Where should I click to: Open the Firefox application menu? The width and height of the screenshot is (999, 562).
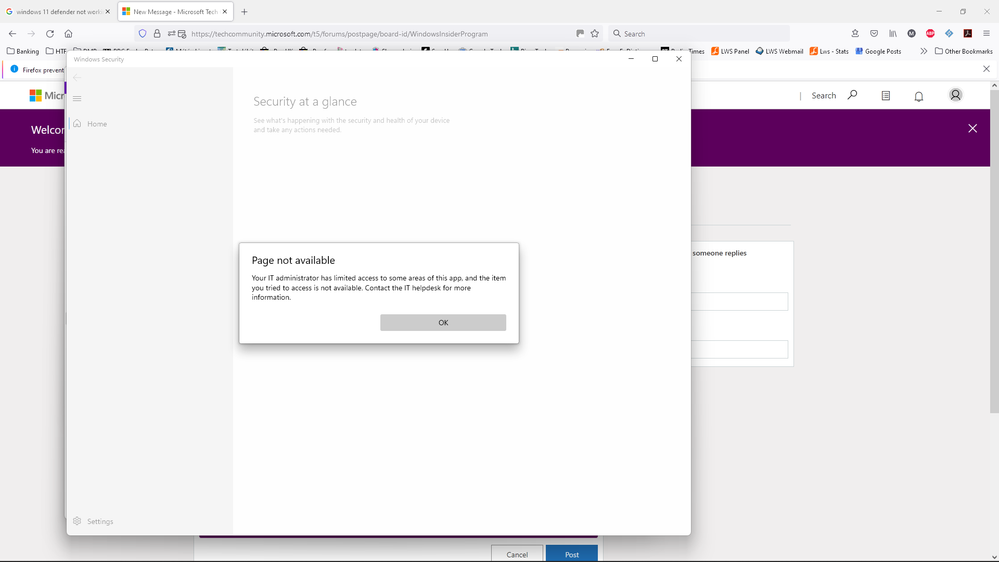click(x=986, y=34)
